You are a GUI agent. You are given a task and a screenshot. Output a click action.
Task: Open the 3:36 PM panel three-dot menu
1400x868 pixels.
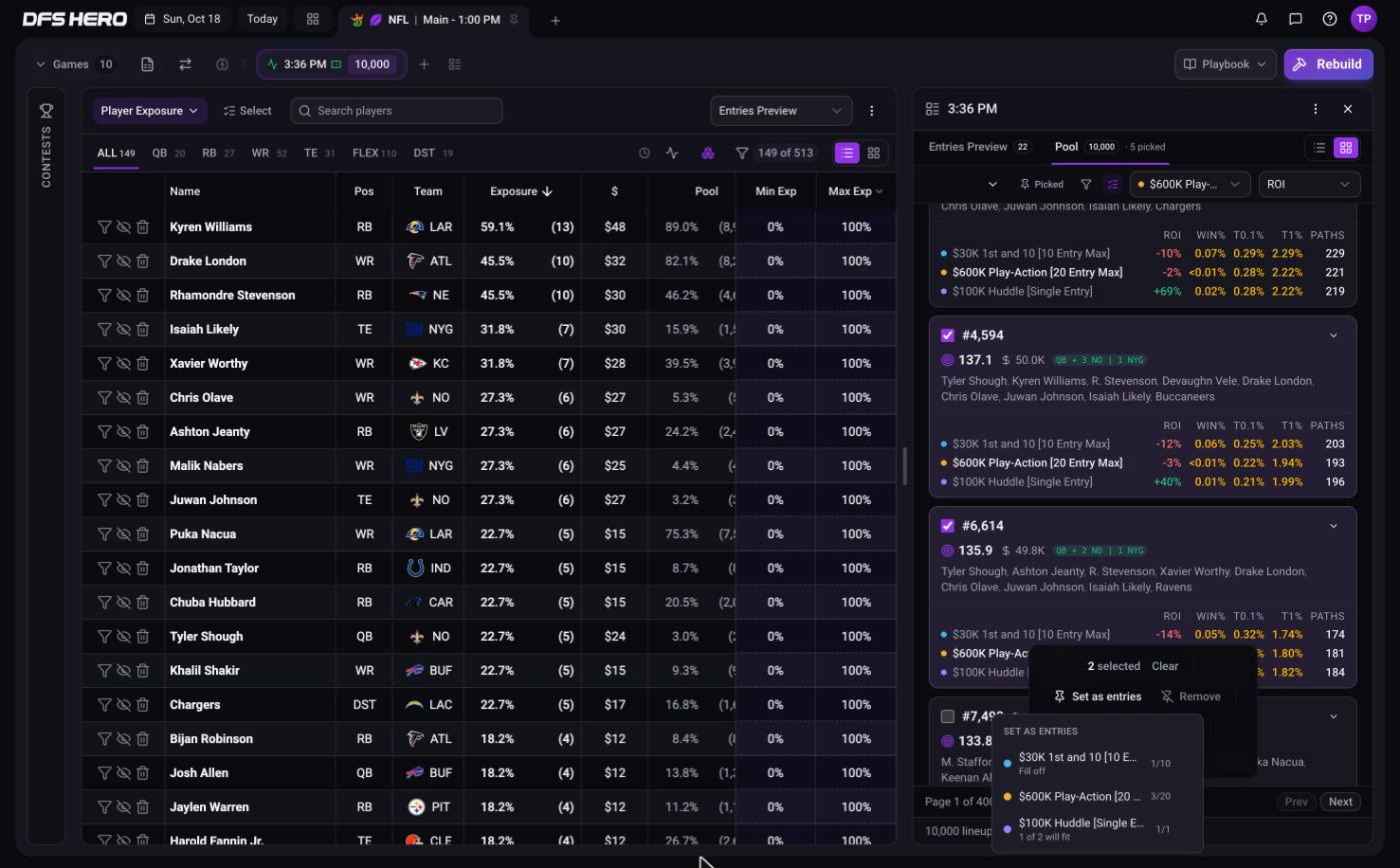point(1315,109)
